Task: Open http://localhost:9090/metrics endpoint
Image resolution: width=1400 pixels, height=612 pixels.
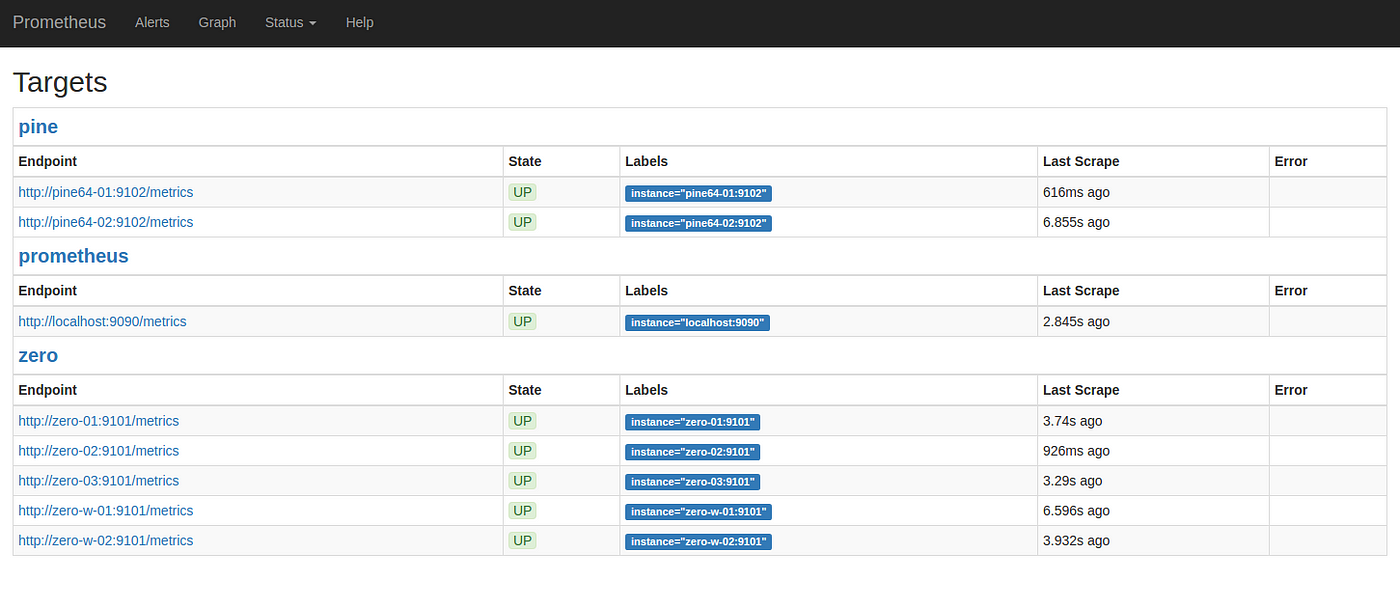Action: click(x=102, y=321)
